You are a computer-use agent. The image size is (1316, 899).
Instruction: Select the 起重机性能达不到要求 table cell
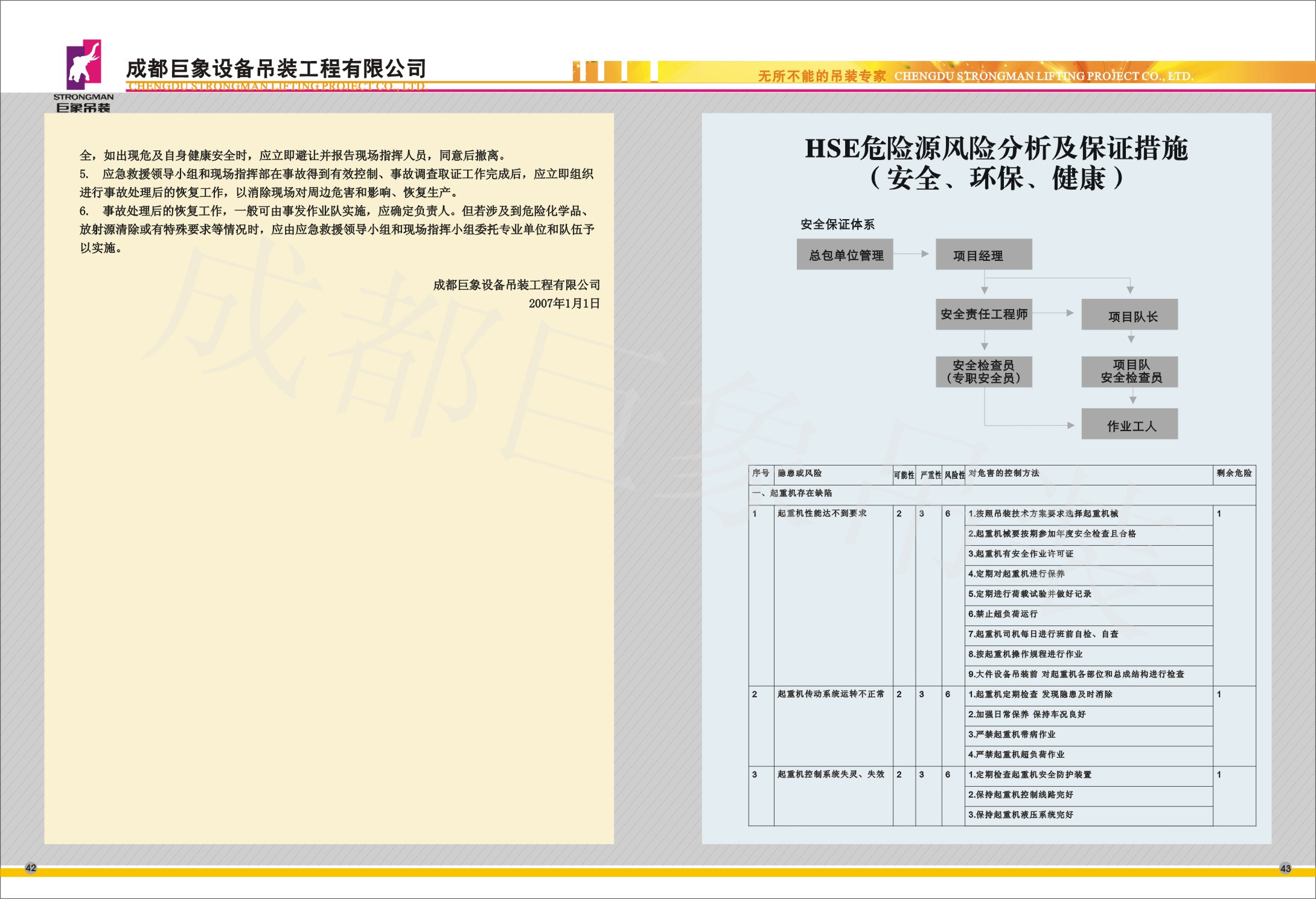pyautogui.click(x=822, y=513)
